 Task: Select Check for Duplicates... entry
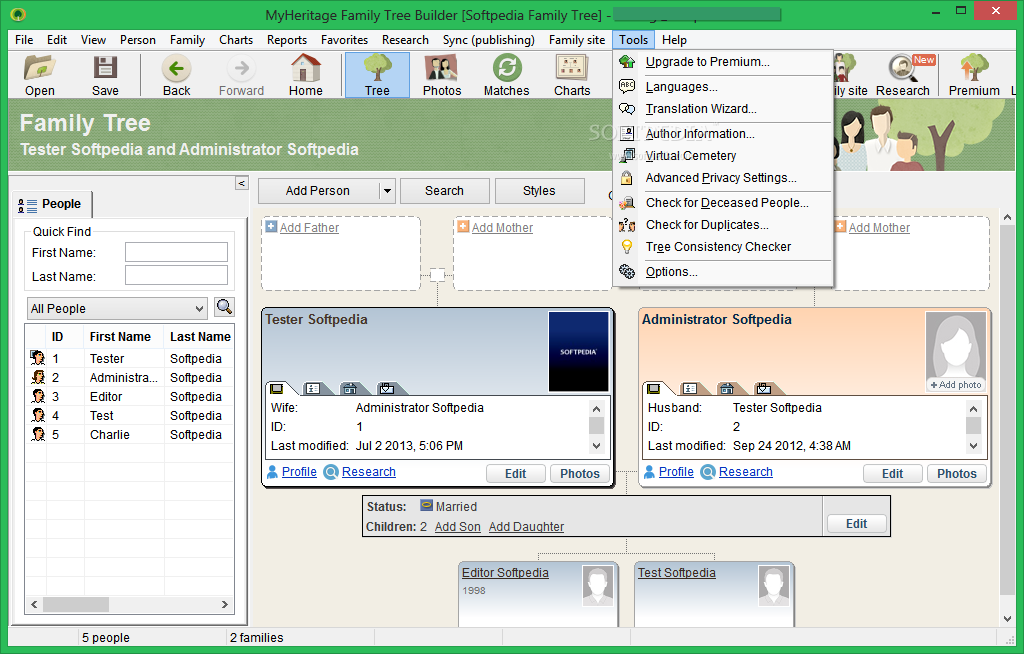coord(723,225)
